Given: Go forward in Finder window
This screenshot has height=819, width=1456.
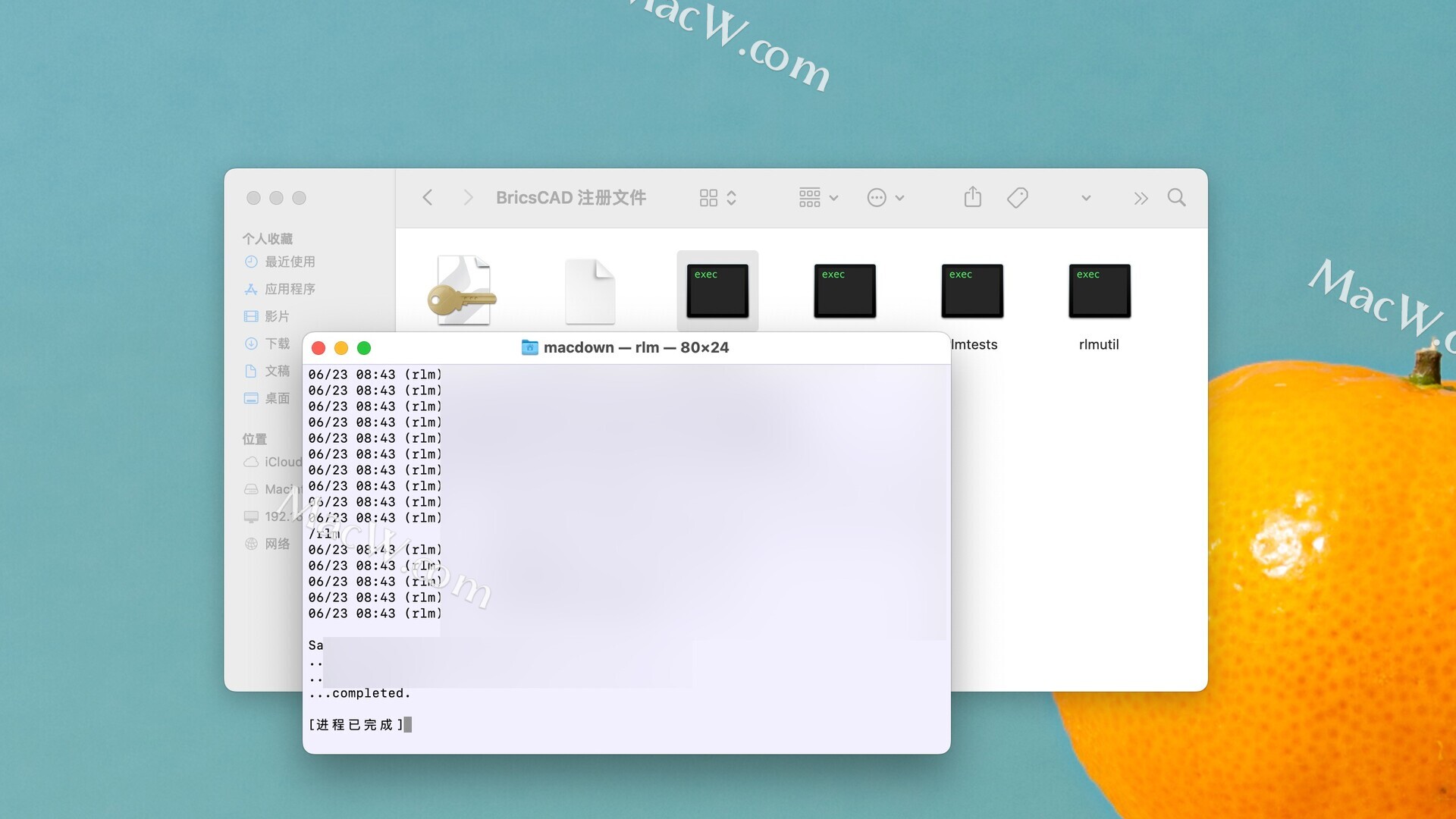Looking at the screenshot, I should 468,198.
